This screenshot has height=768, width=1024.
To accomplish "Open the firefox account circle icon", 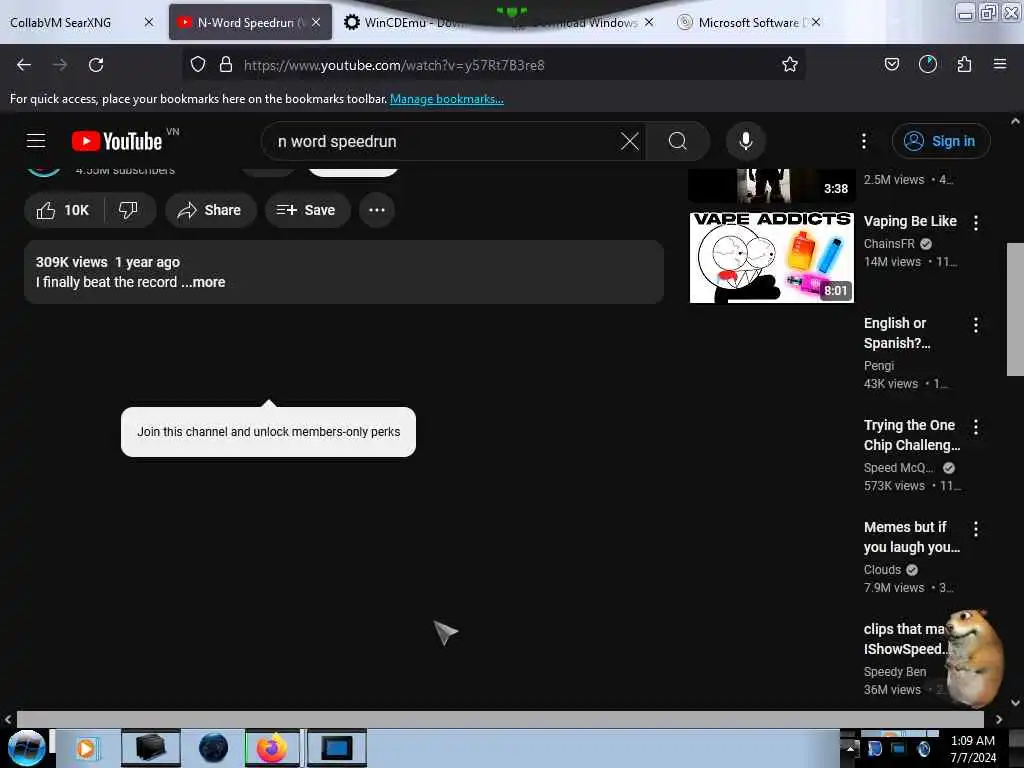I will pos(927,64).
